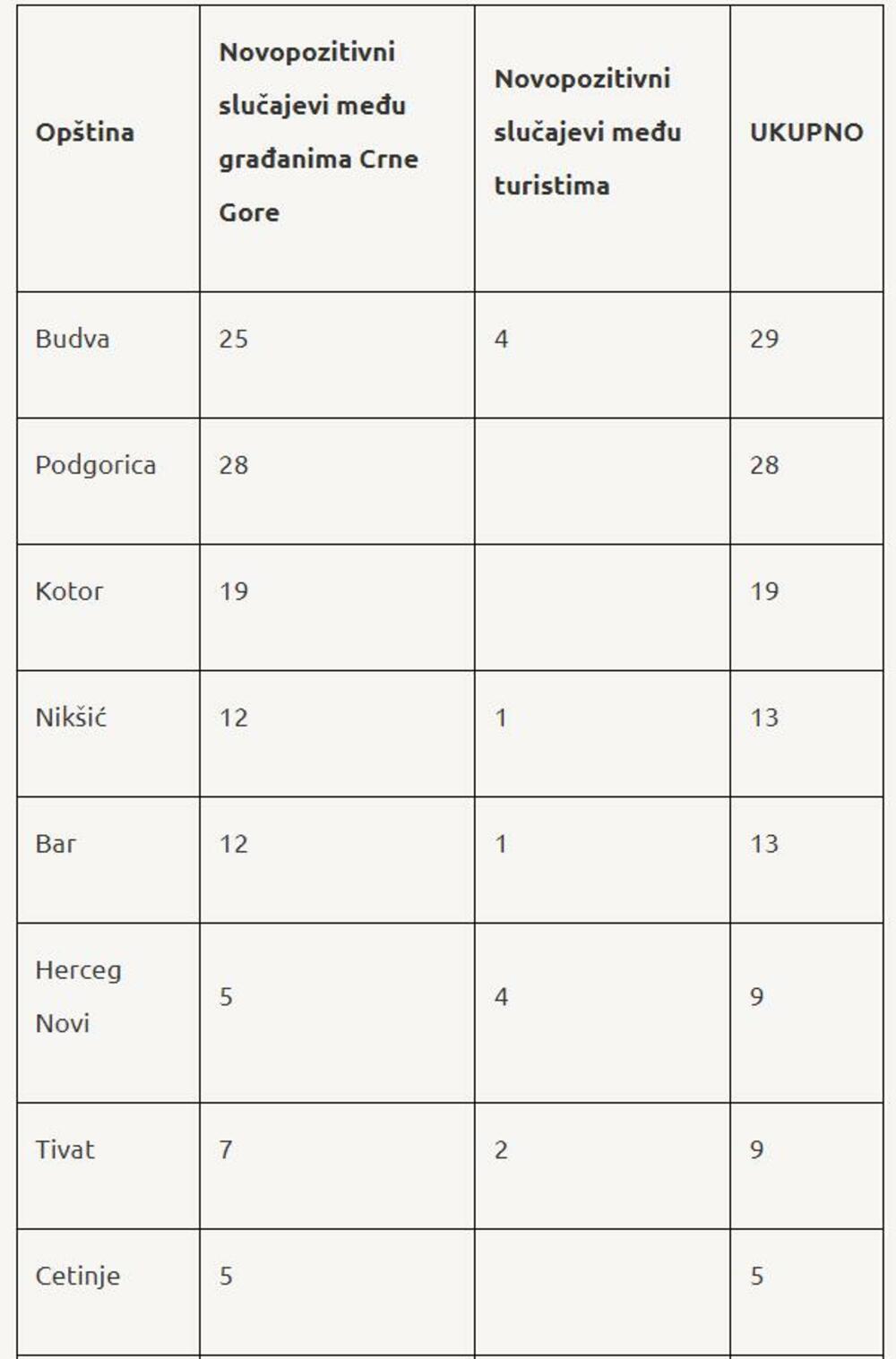Click the UKUPNO column header
Image resolution: width=896 pixels, height=1359 pixels.
(806, 133)
